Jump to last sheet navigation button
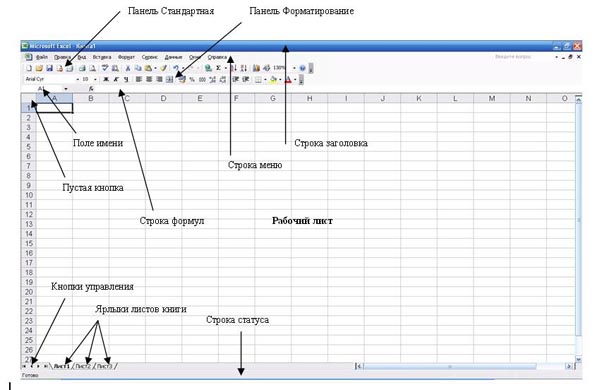 click(x=46, y=366)
